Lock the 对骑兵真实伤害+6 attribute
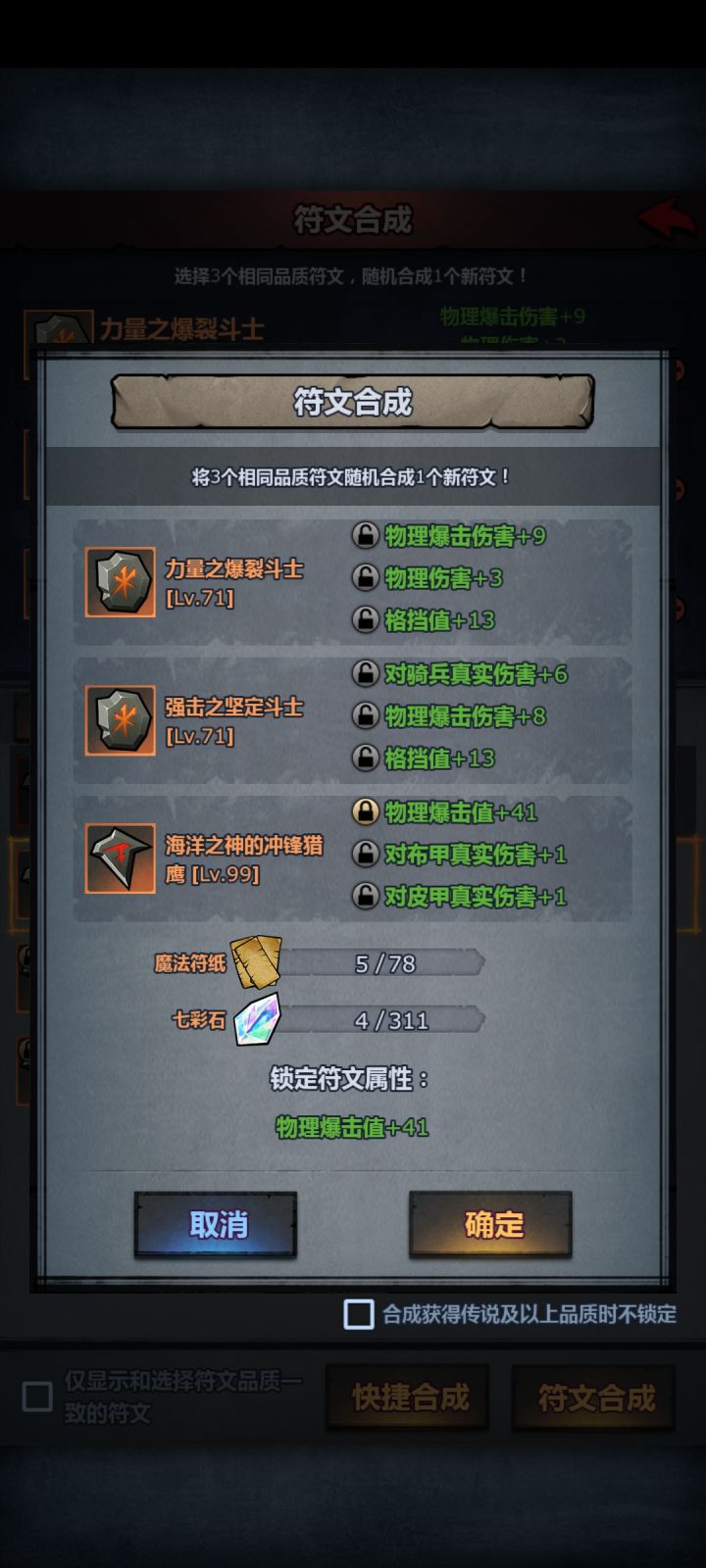Screen dimensions: 706x1568 coord(366,674)
